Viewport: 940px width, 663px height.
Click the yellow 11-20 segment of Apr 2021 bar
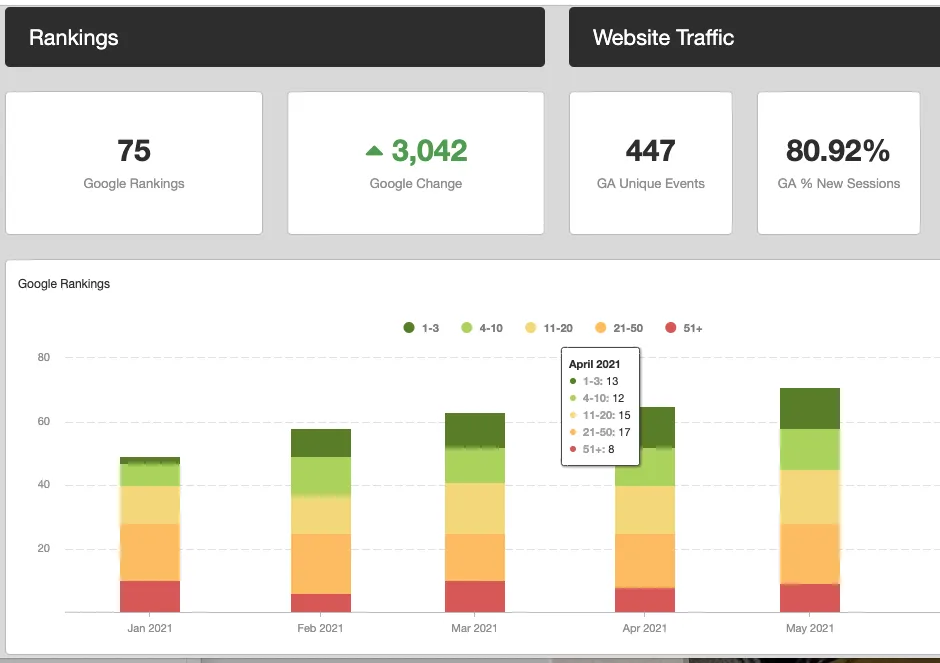(x=645, y=510)
